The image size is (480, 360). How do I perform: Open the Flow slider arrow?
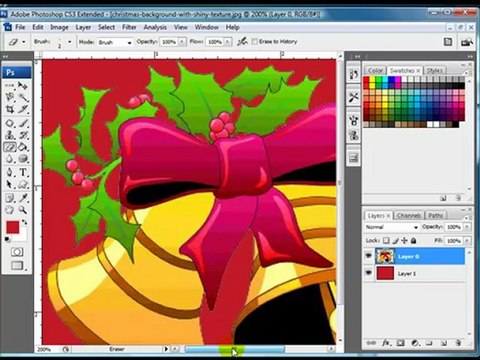coord(228,42)
